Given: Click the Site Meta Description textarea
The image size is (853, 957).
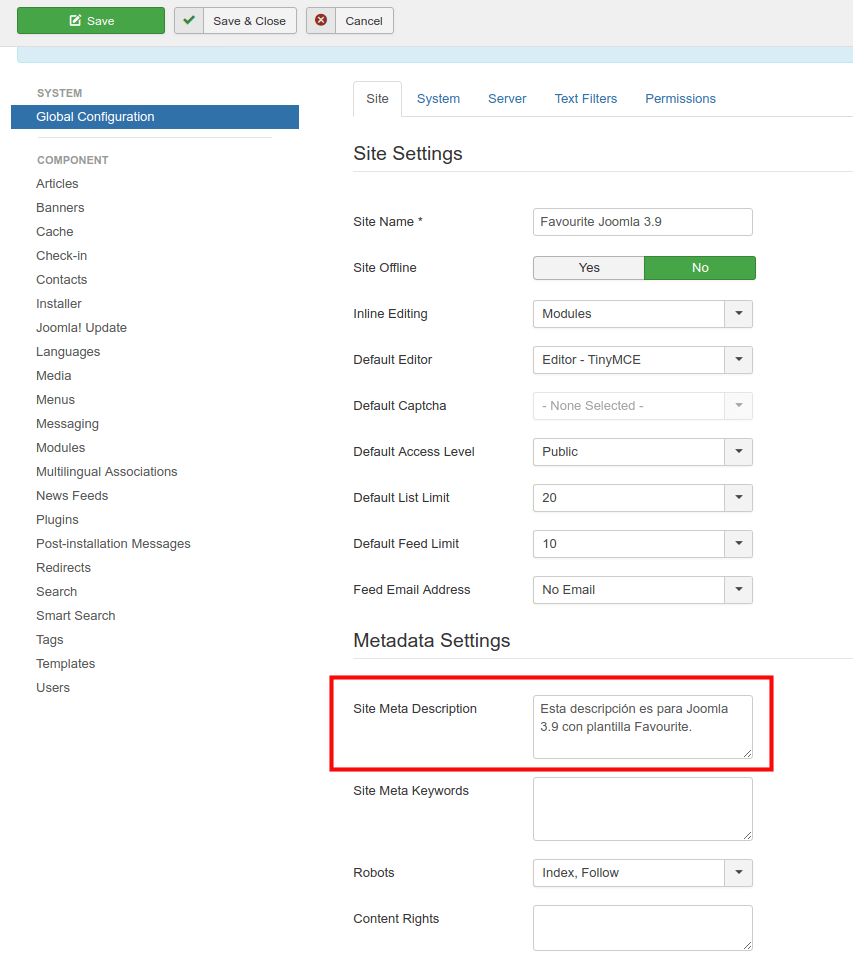Looking at the screenshot, I should (x=642, y=727).
